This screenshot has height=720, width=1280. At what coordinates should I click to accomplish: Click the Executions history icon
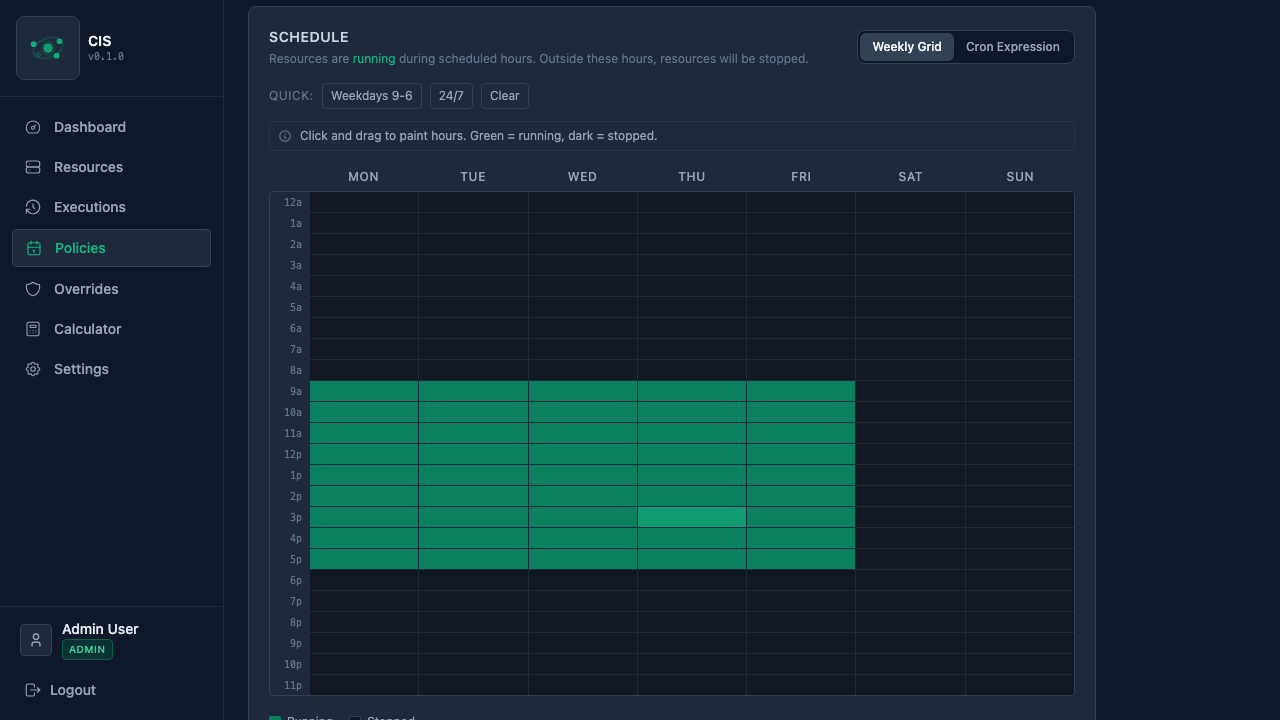tap(33, 207)
